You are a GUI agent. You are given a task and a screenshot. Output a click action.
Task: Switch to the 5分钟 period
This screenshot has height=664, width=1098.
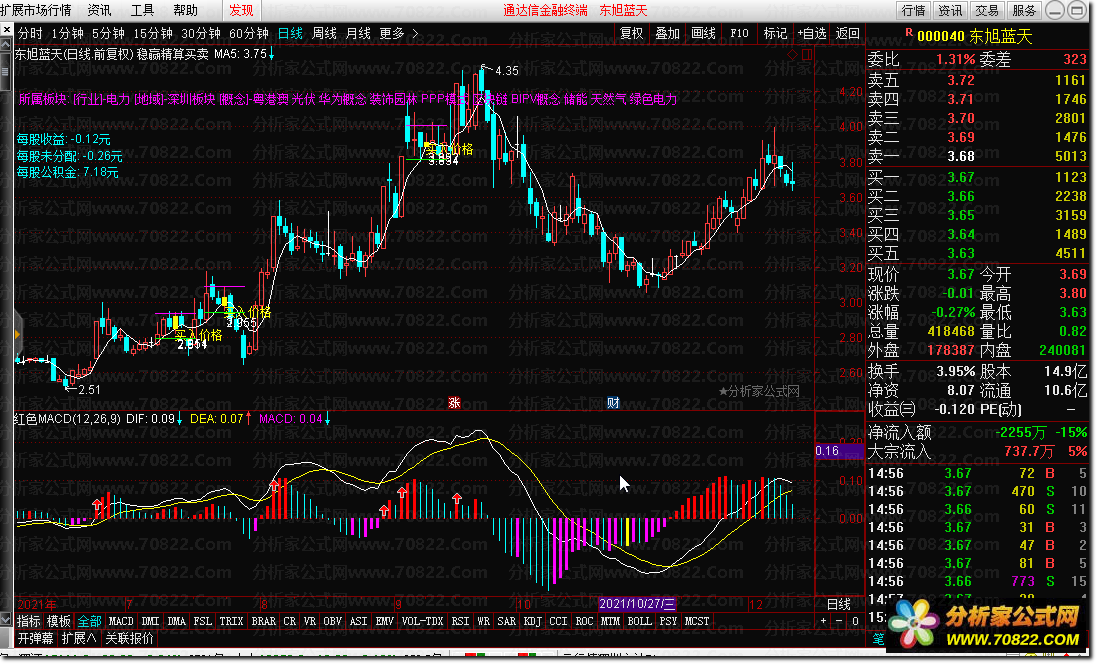pos(109,33)
